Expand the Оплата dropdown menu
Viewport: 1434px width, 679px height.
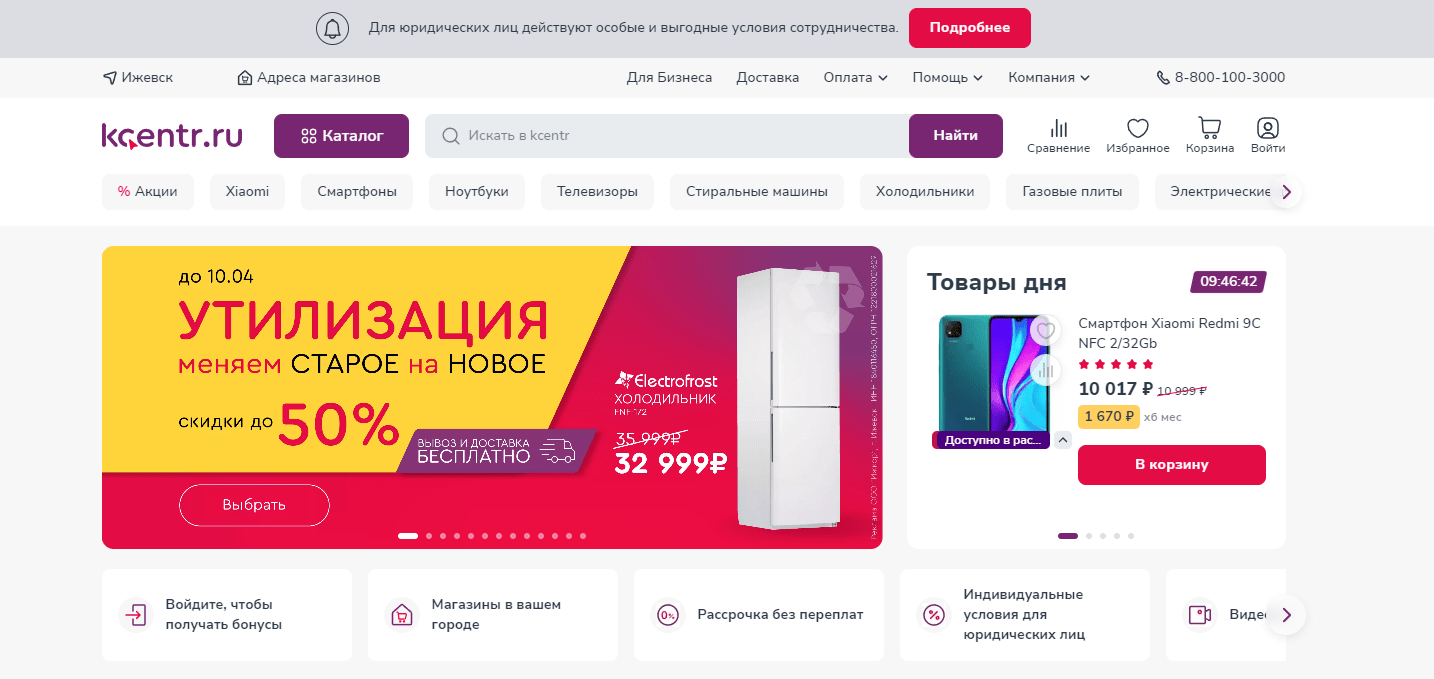[x=855, y=77]
